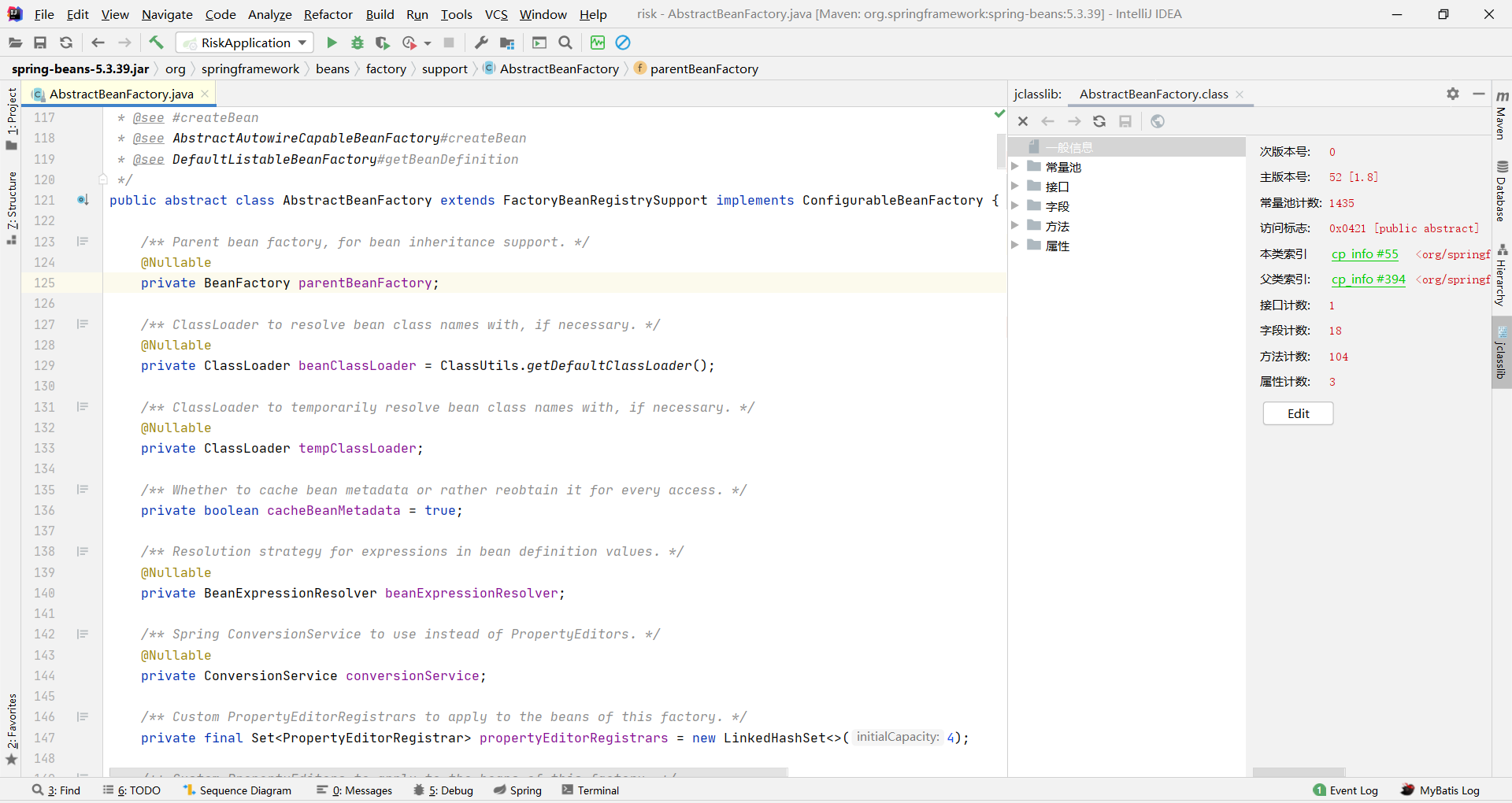1512x803 pixels.
Task: Open the MyBatis Log panel
Action: (x=1440, y=790)
